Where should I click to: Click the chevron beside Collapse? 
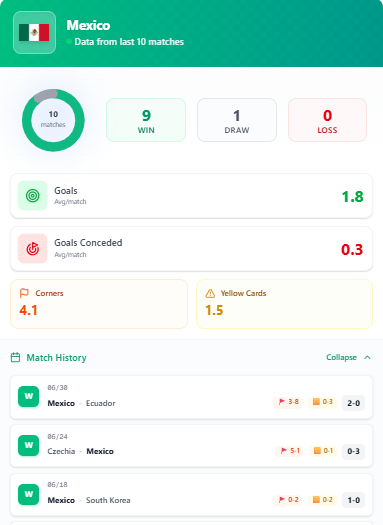(x=367, y=357)
